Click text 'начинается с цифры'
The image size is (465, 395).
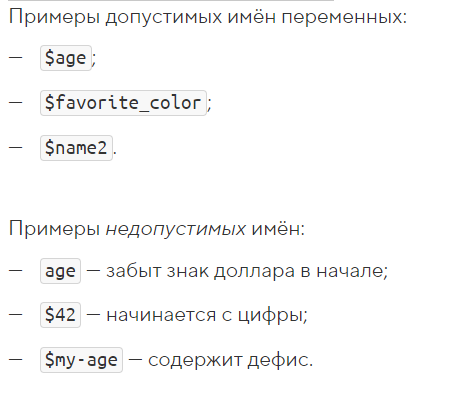[207, 315]
